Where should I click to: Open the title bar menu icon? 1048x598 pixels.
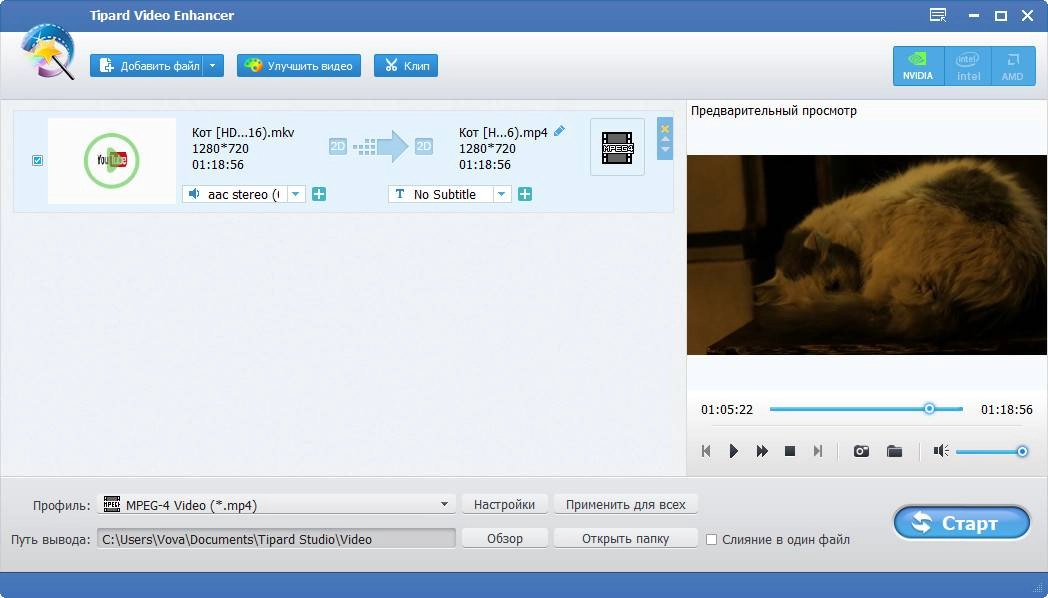[938, 15]
